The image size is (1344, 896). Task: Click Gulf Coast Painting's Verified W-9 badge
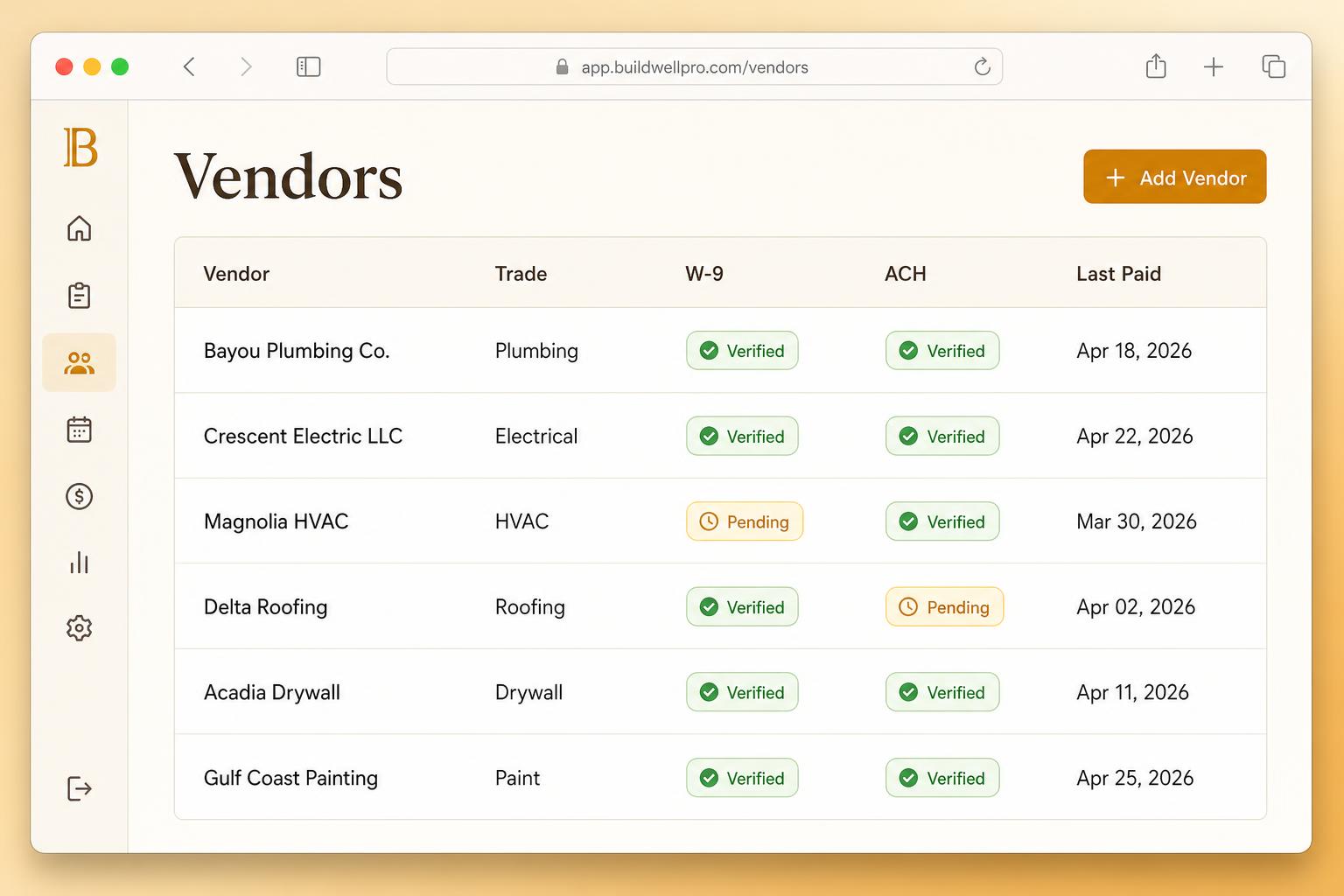(742, 778)
